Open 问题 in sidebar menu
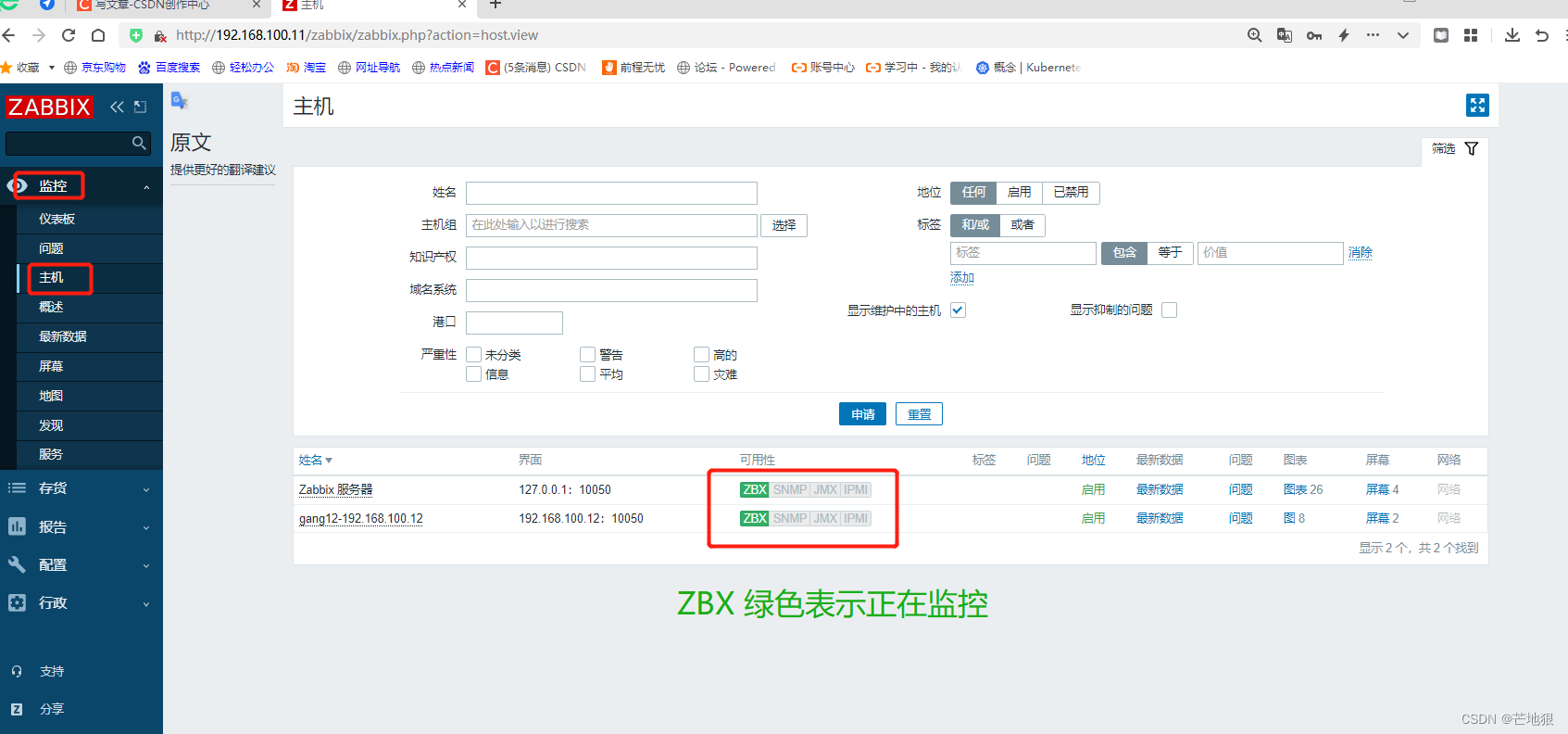Screen dimensions: 1568x734 [90, 248]
